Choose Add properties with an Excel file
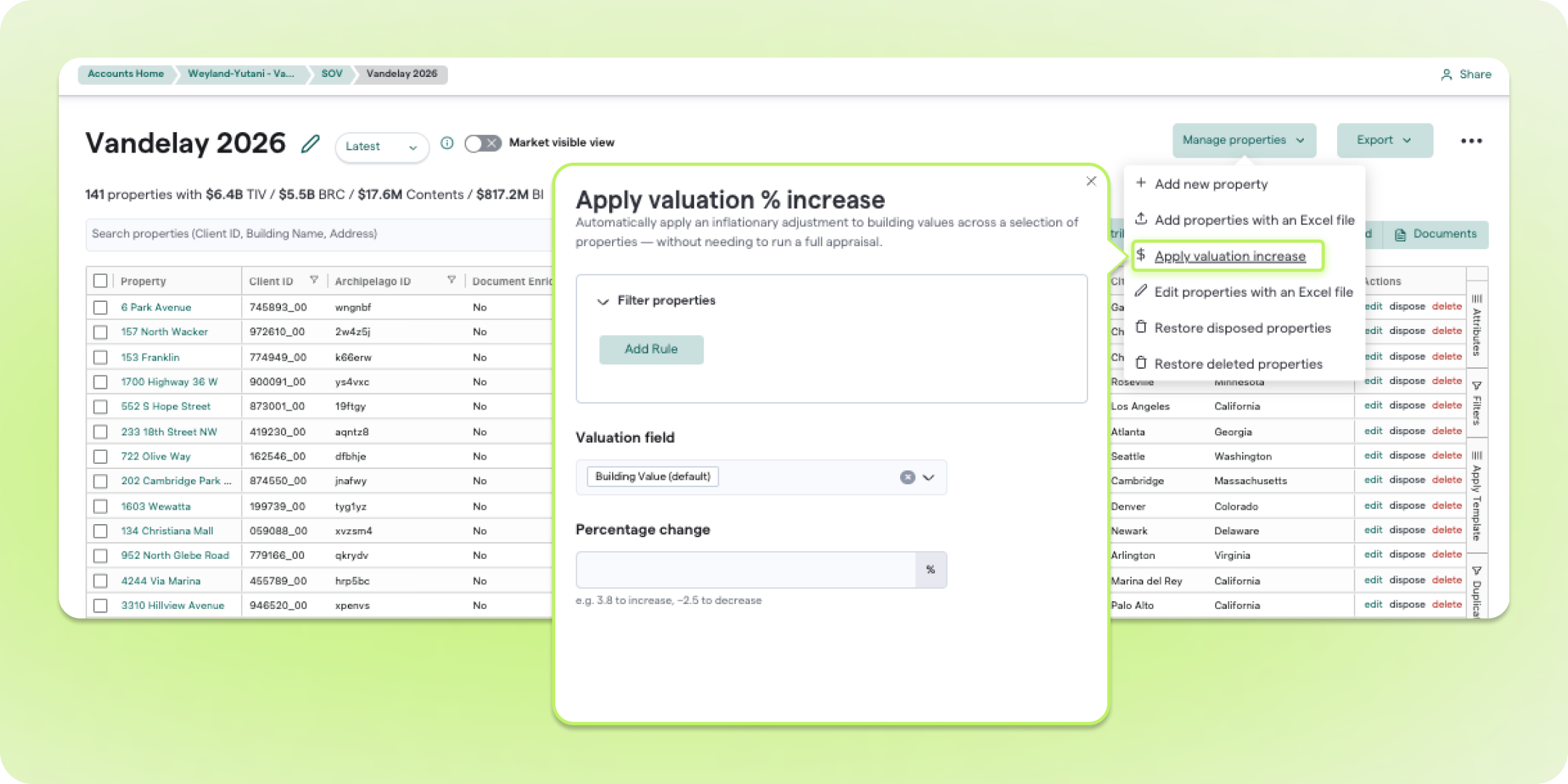 point(1254,220)
